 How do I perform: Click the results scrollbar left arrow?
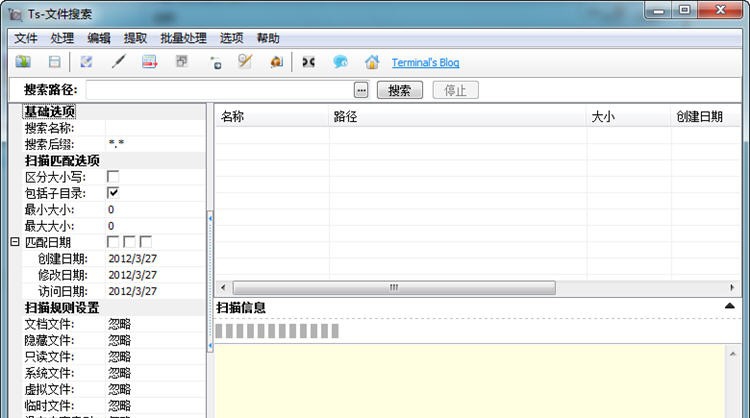coord(223,287)
